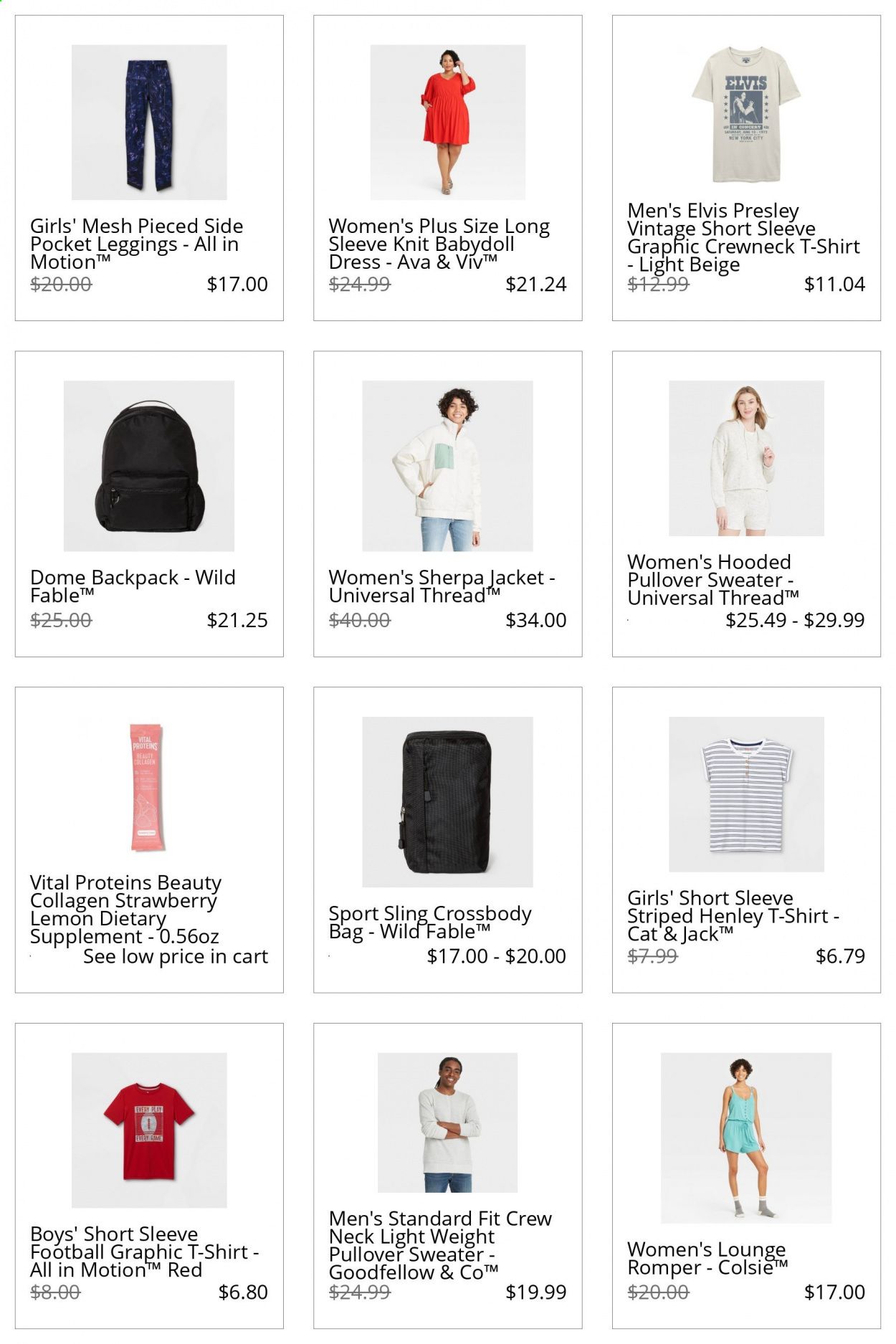The image size is (896, 1344).
Task: Click the Hooded Pullover Sweater image
Action: pyautogui.click(x=746, y=458)
